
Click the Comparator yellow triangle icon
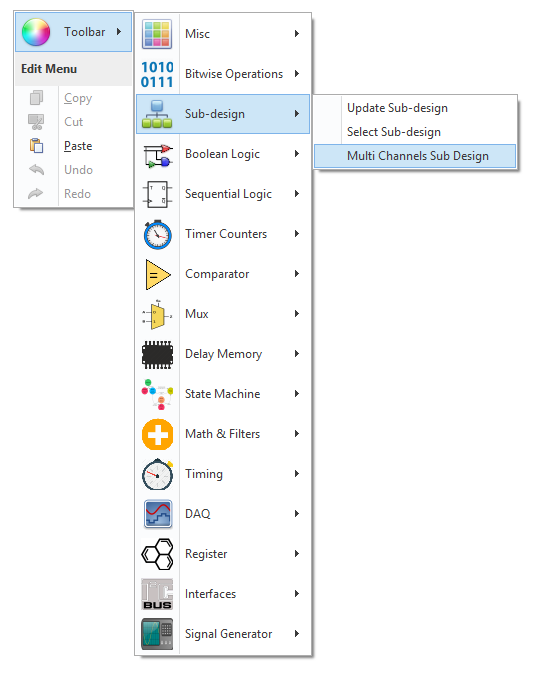[x=158, y=275]
